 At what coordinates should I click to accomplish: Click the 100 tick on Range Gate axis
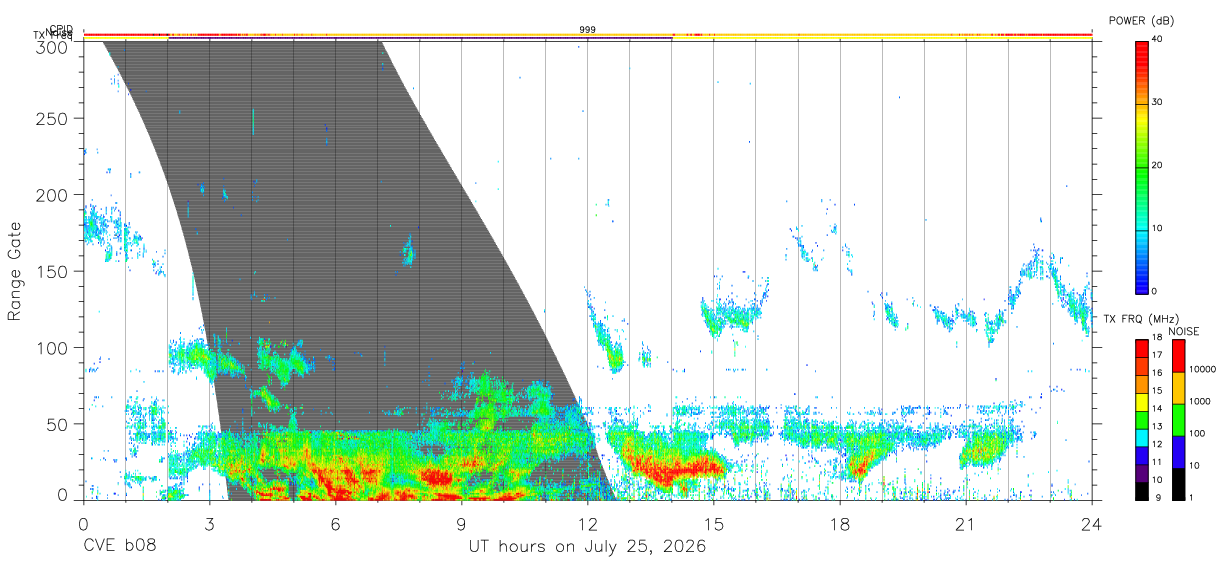pos(51,348)
